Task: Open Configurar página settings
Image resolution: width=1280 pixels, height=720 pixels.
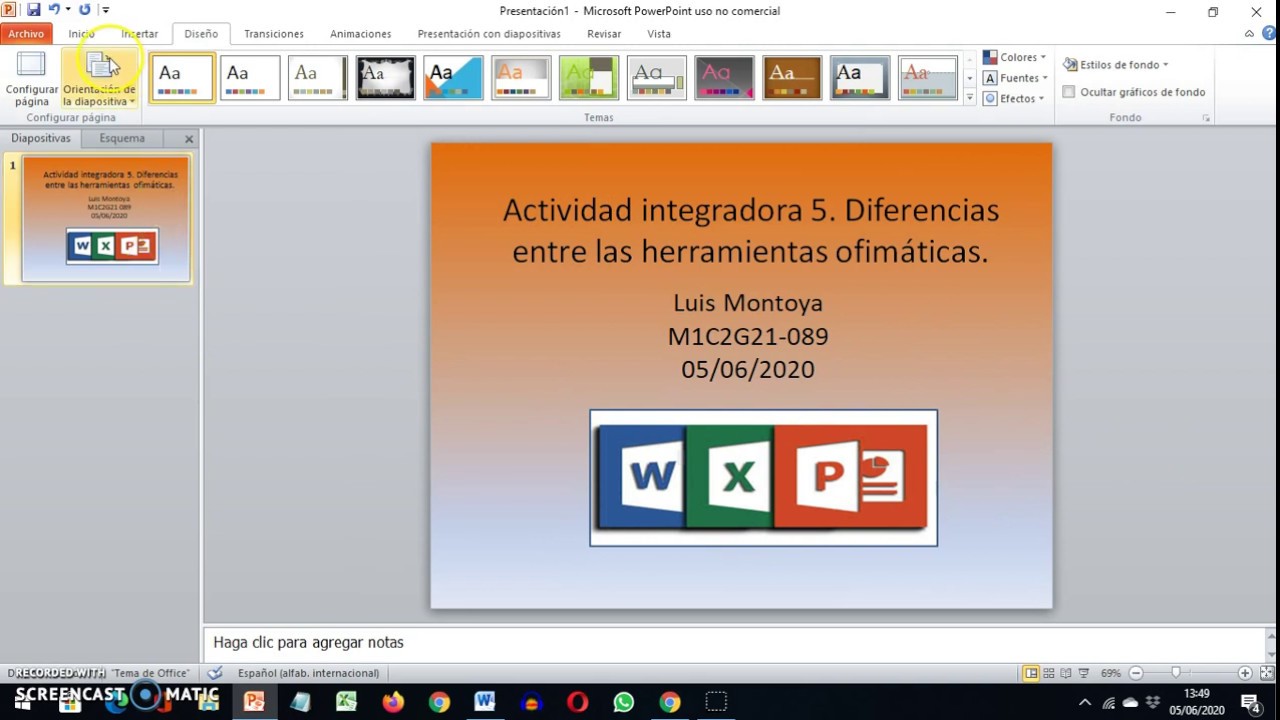Action: point(31,79)
